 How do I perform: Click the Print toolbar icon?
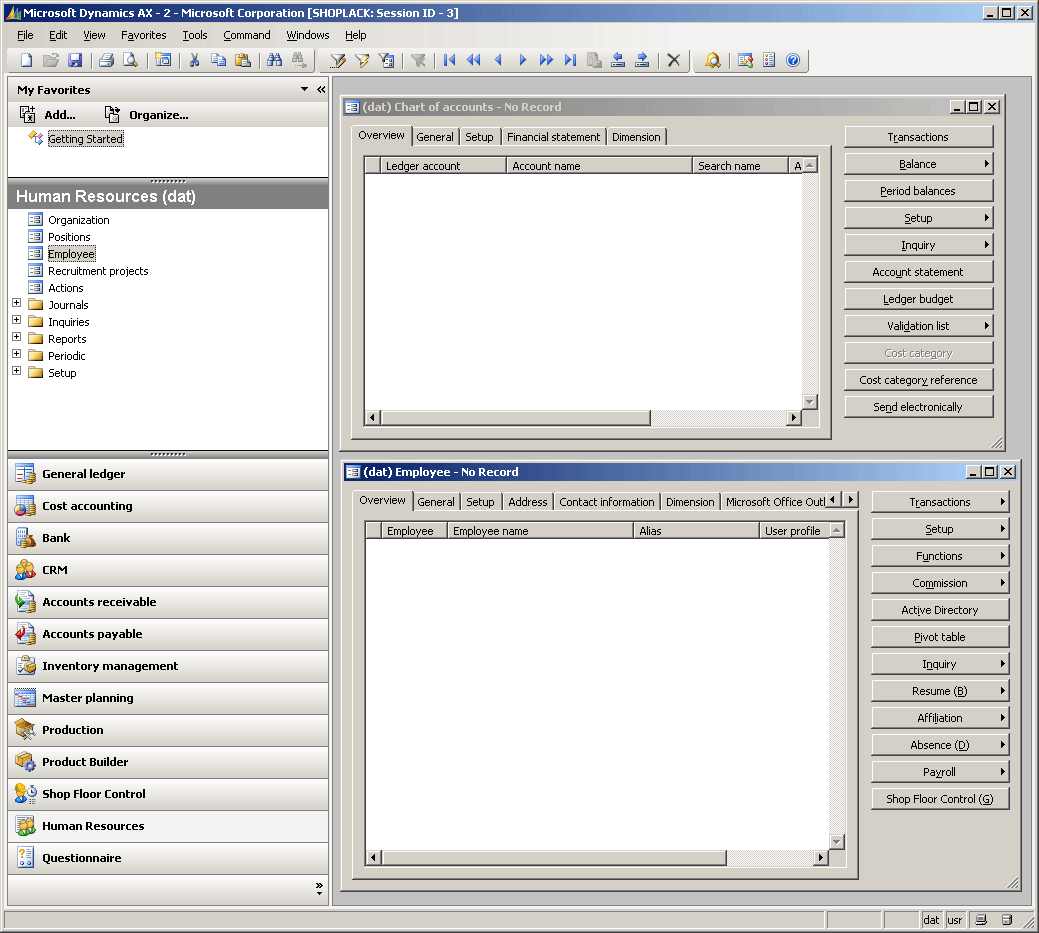point(106,60)
